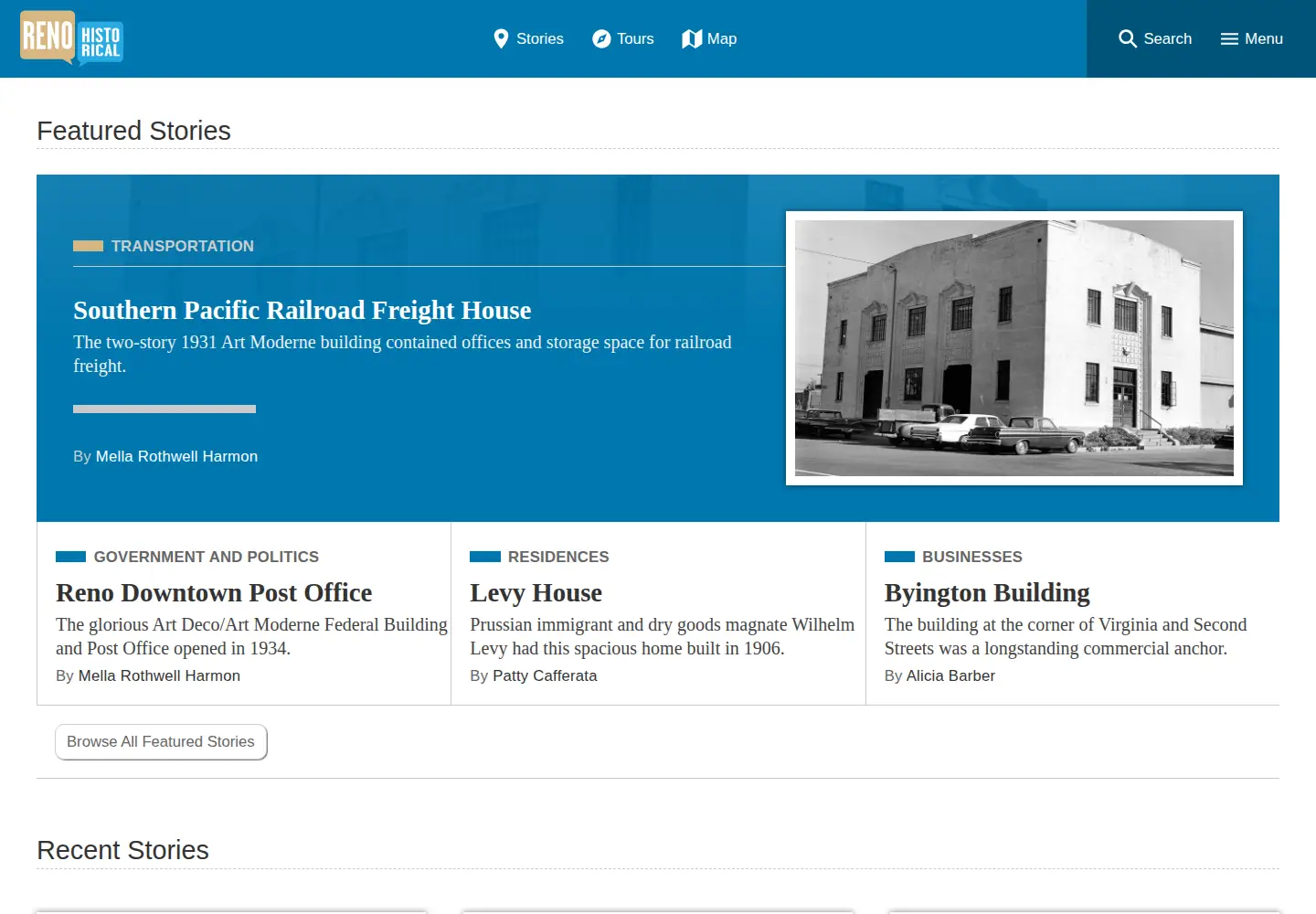
Task: Click the Featured Stories heading
Action: point(133,131)
